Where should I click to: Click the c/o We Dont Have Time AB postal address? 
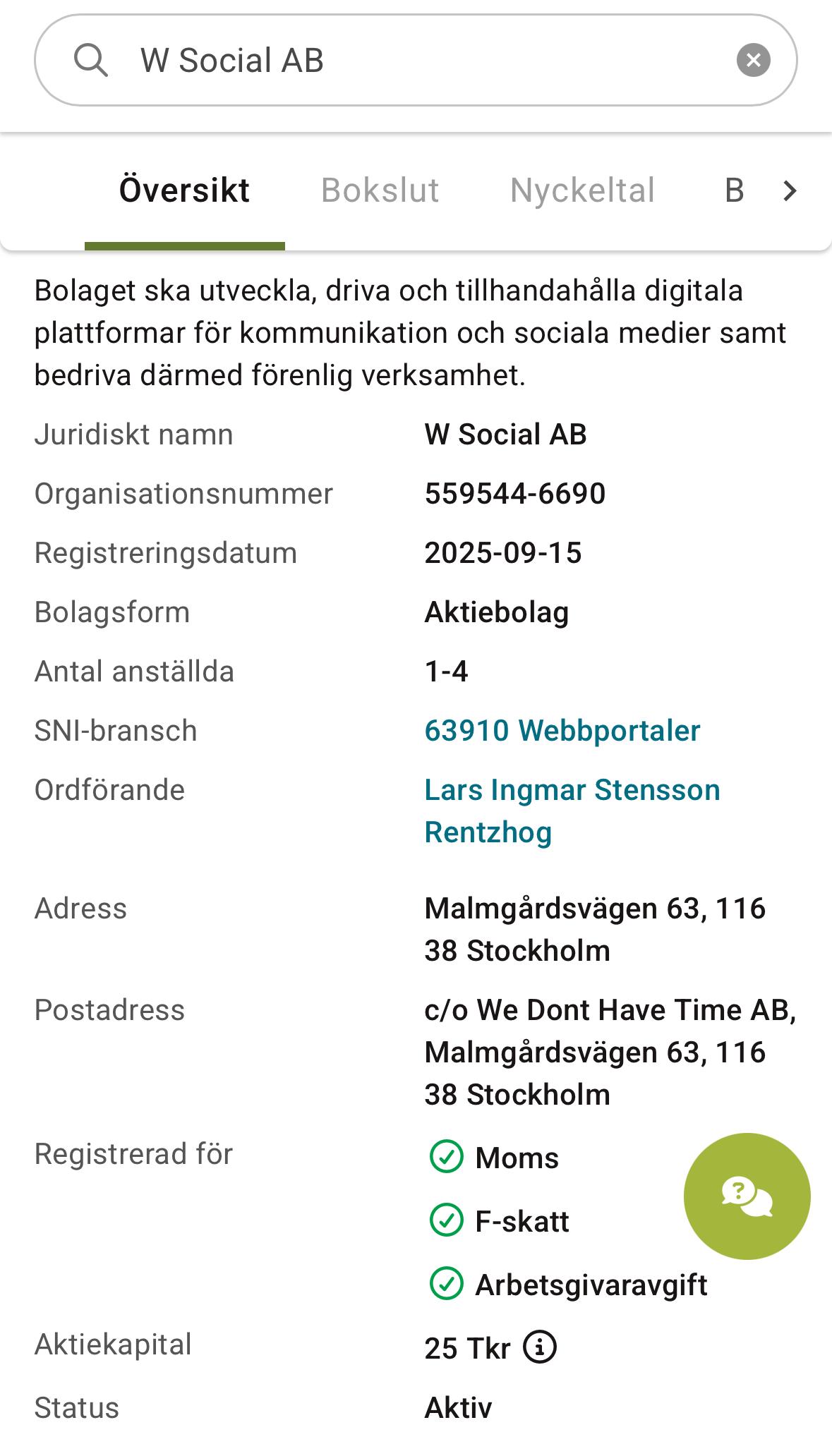610,1052
